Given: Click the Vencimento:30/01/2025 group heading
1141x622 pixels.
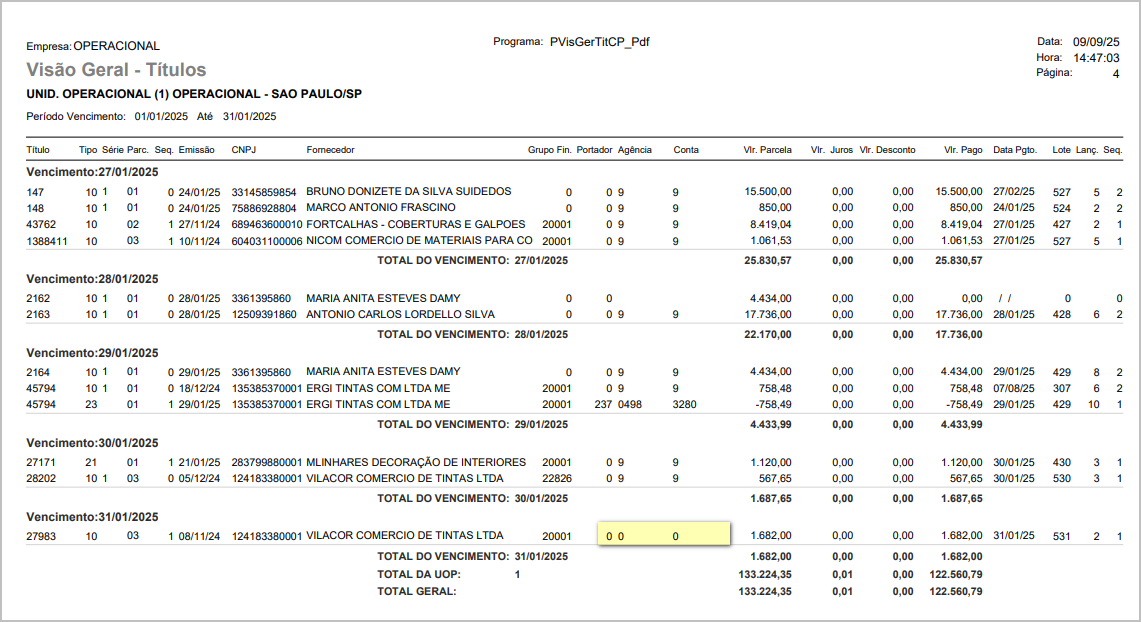Looking at the screenshot, I should pyautogui.click(x=92, y=443).
